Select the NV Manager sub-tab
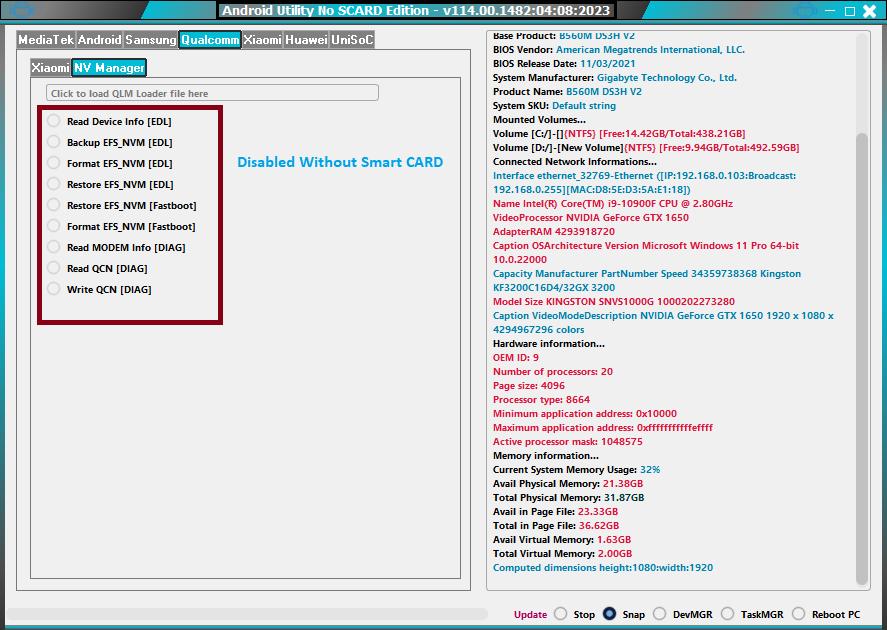 [109, 68]
